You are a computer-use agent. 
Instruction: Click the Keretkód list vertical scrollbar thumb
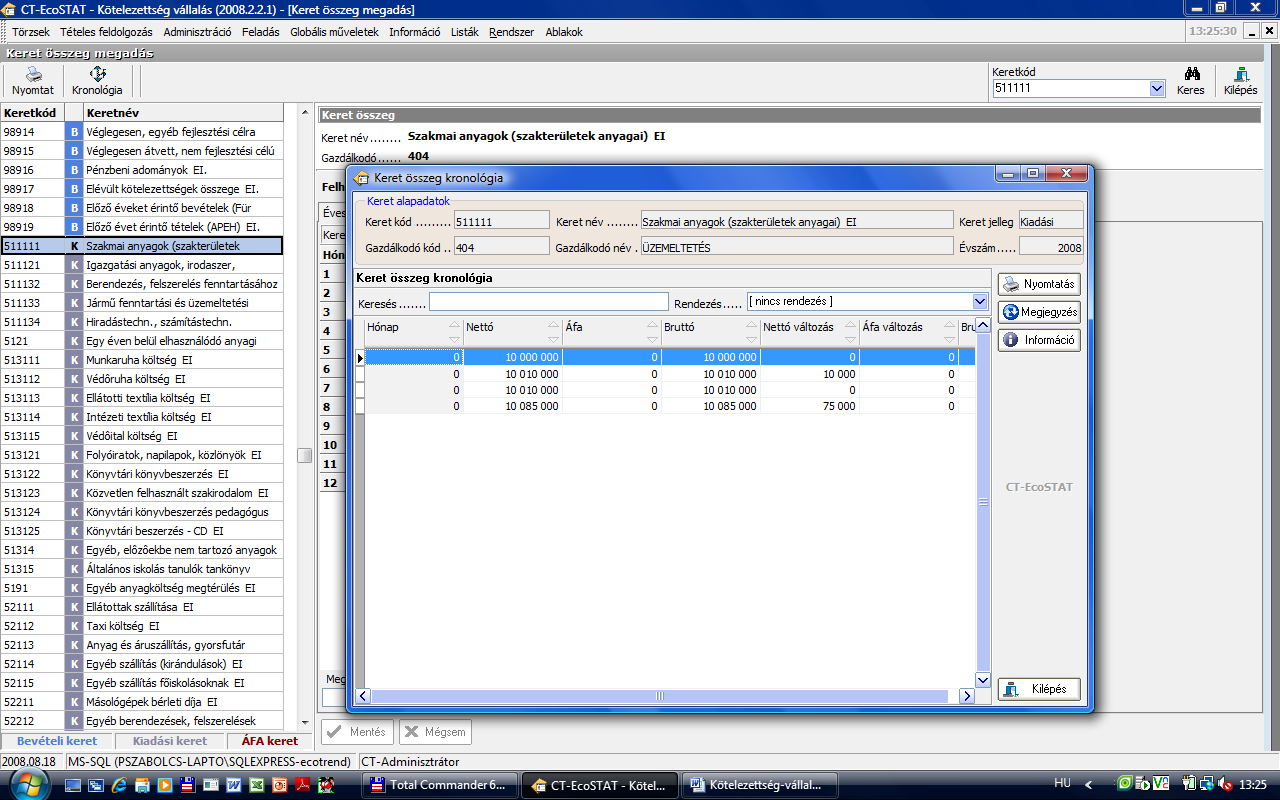pos(305,455)
